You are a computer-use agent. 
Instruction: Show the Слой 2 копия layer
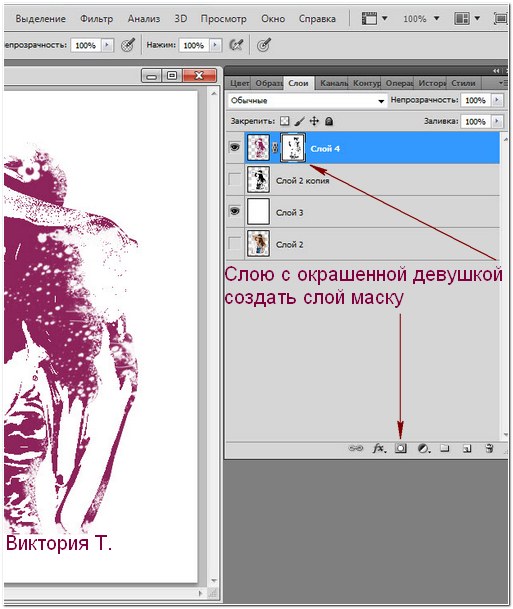(235, 179)
